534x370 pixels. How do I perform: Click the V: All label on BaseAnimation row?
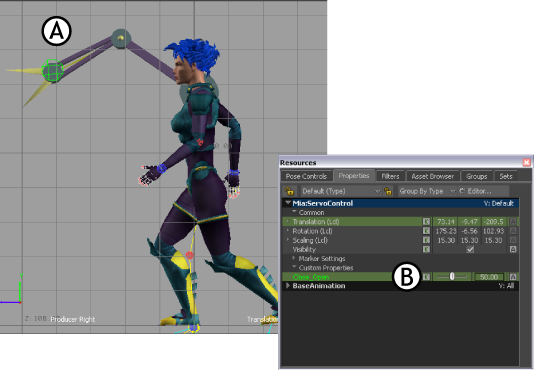pyautogui.click(x=506, y=286)
